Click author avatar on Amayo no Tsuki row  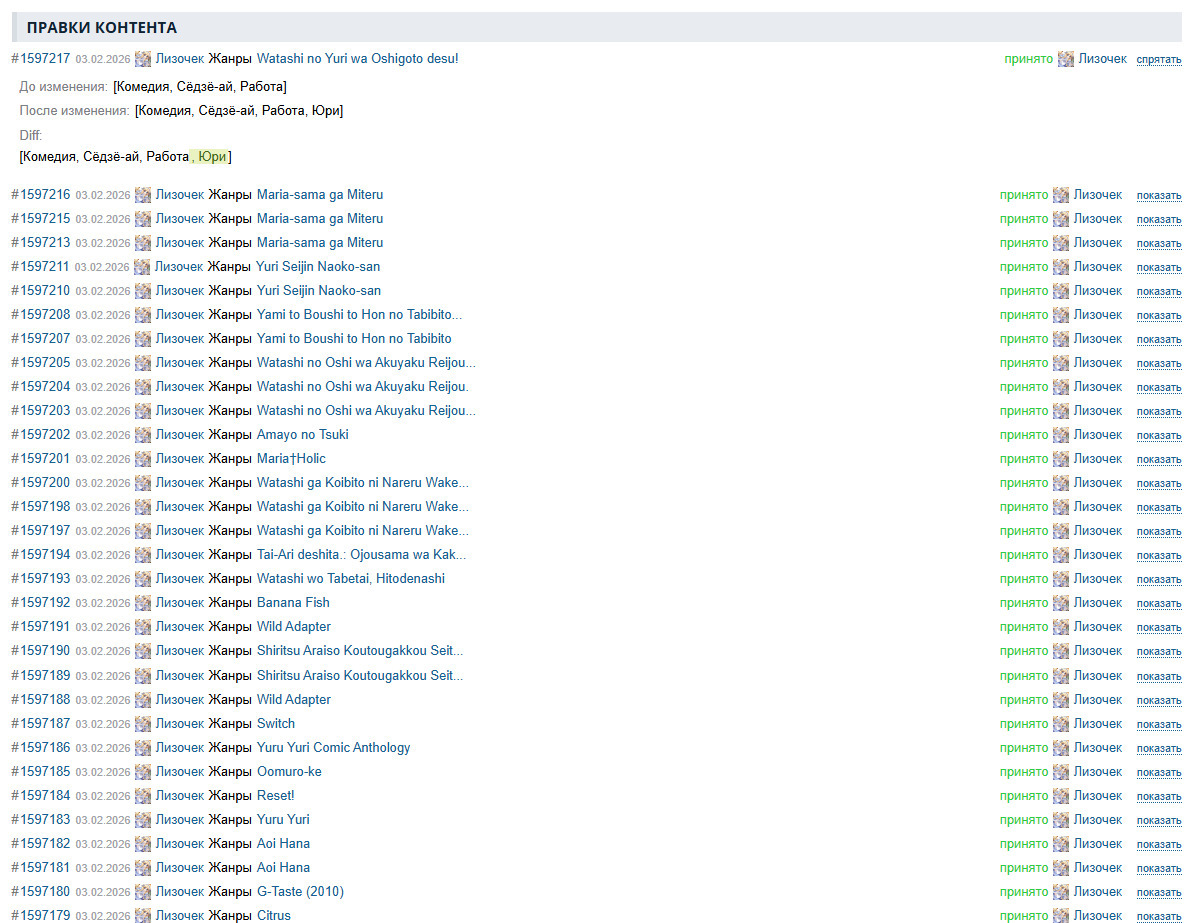tap(143, 435)
